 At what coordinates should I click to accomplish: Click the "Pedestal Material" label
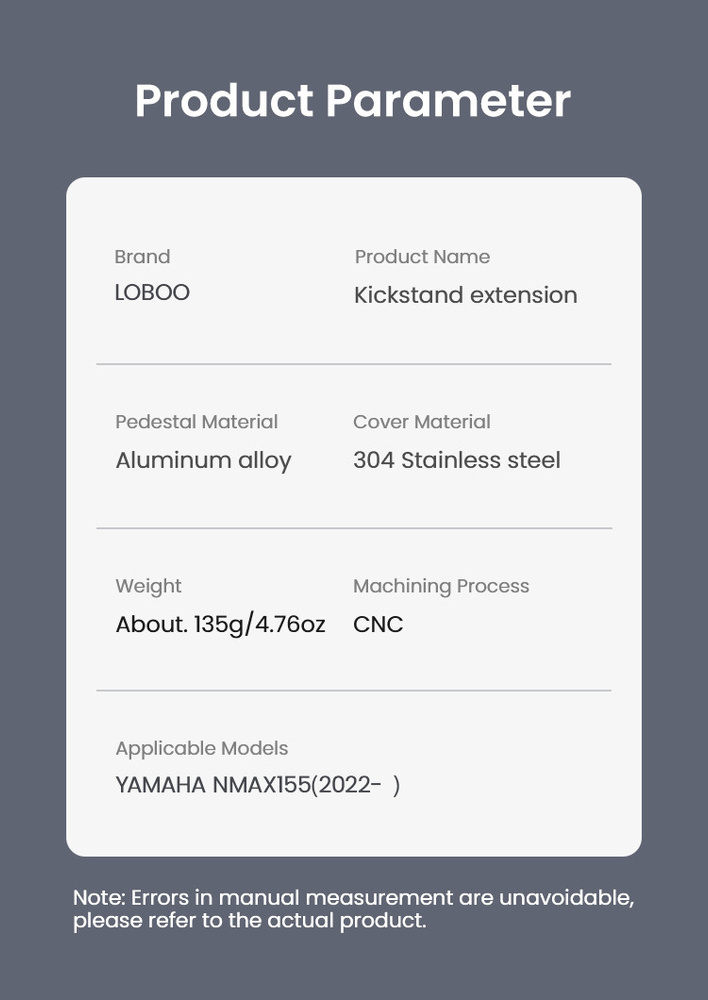pyautogui.click(x=196, y=422)
